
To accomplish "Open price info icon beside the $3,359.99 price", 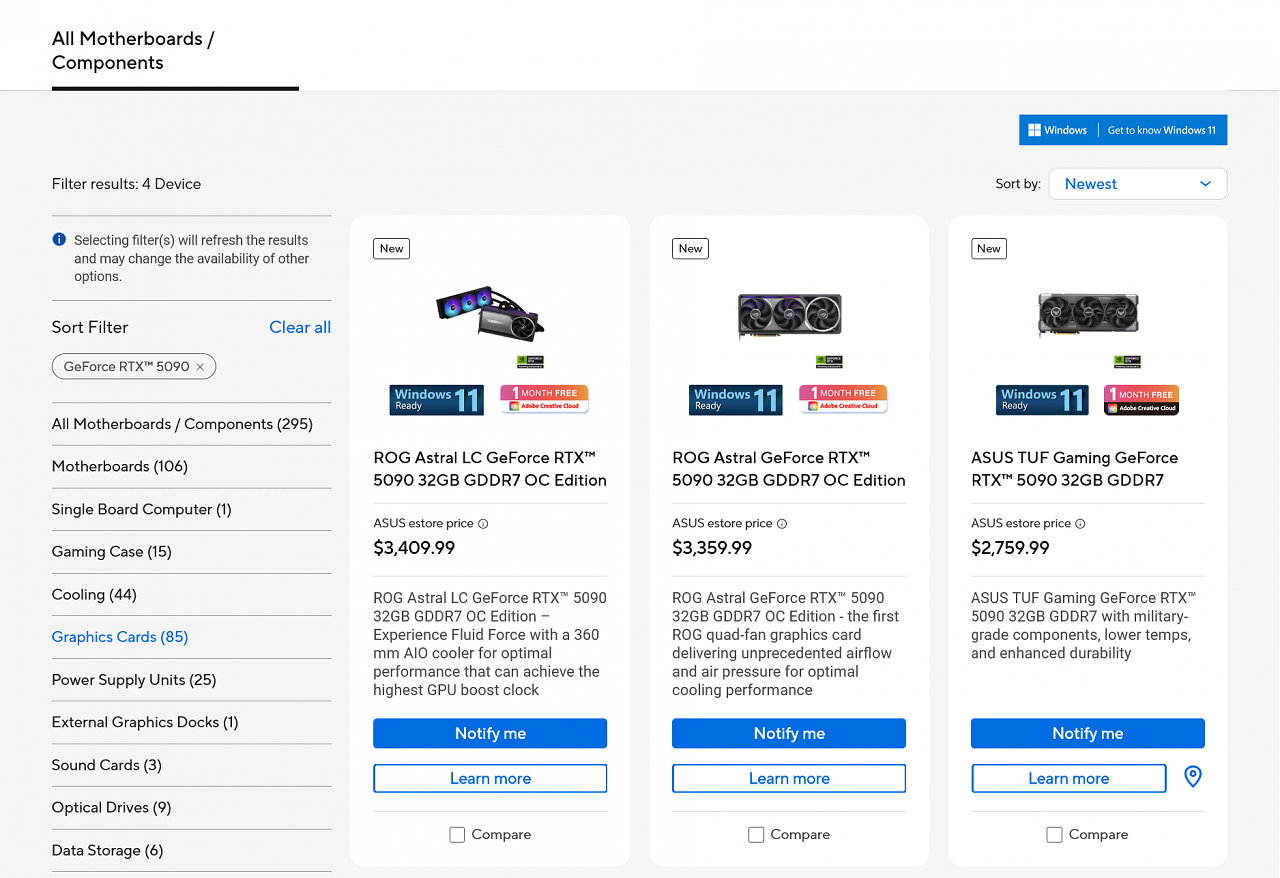I will [782, 524].
